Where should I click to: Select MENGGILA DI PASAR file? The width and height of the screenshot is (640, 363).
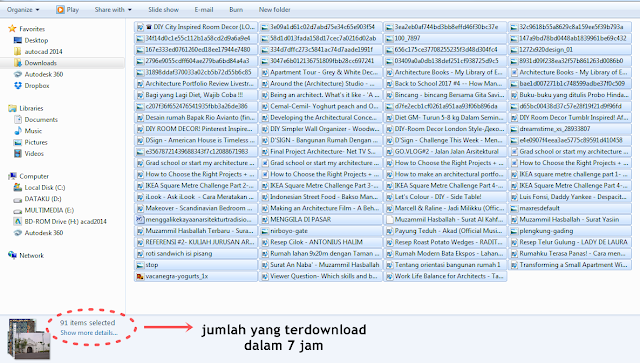(x=320, y=220)
